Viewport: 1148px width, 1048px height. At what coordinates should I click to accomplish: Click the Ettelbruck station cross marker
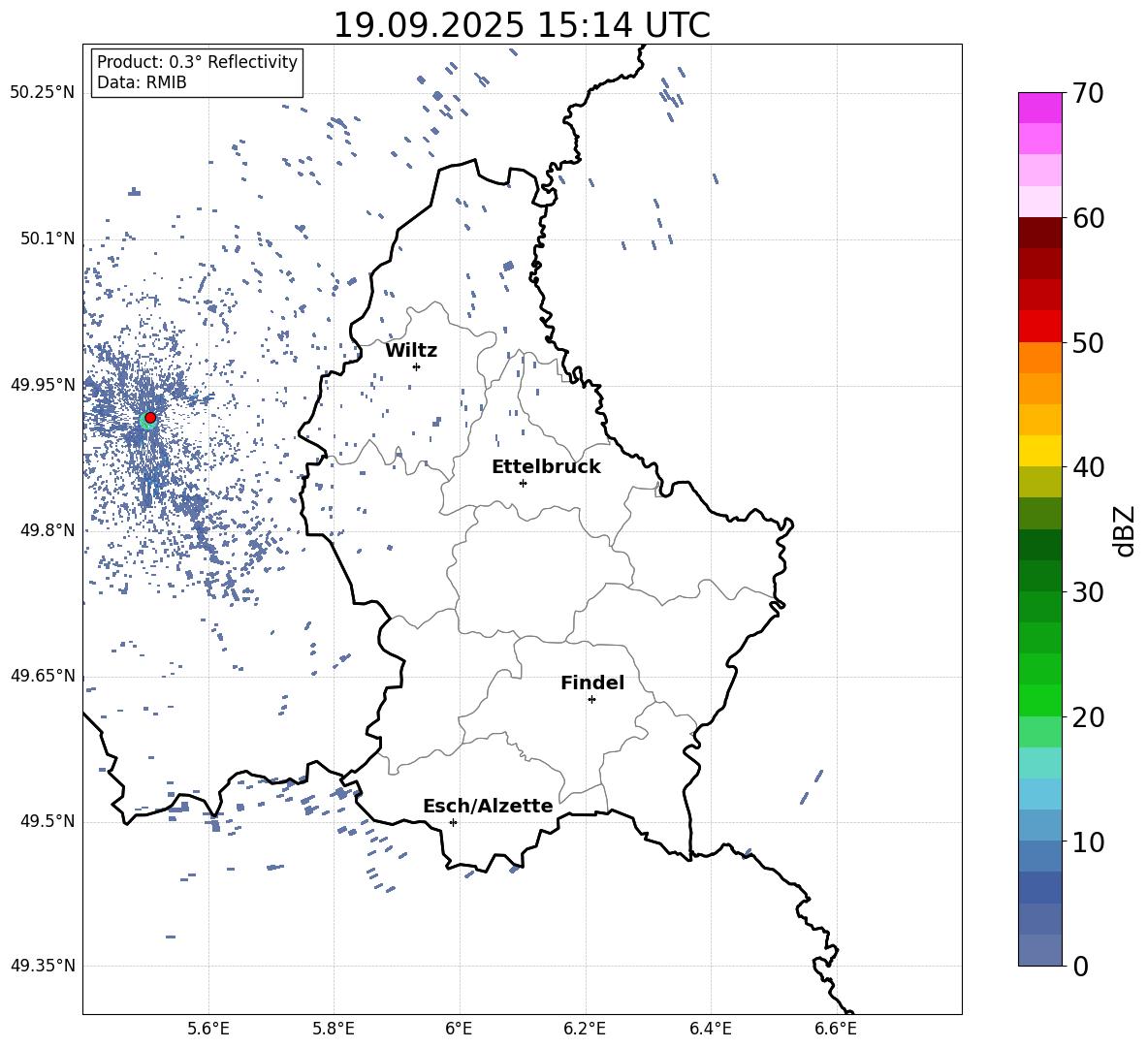coord(523,483)
